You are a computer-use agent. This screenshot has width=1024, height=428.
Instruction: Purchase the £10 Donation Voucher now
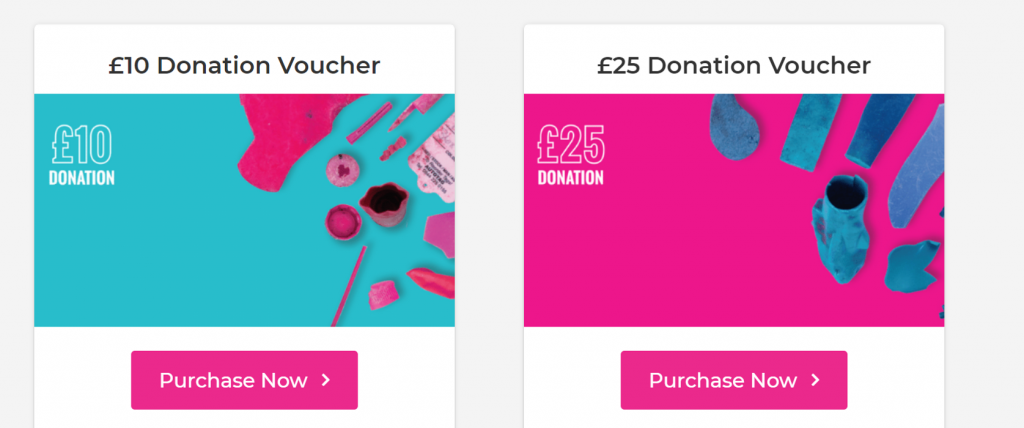tap(244, 380)
